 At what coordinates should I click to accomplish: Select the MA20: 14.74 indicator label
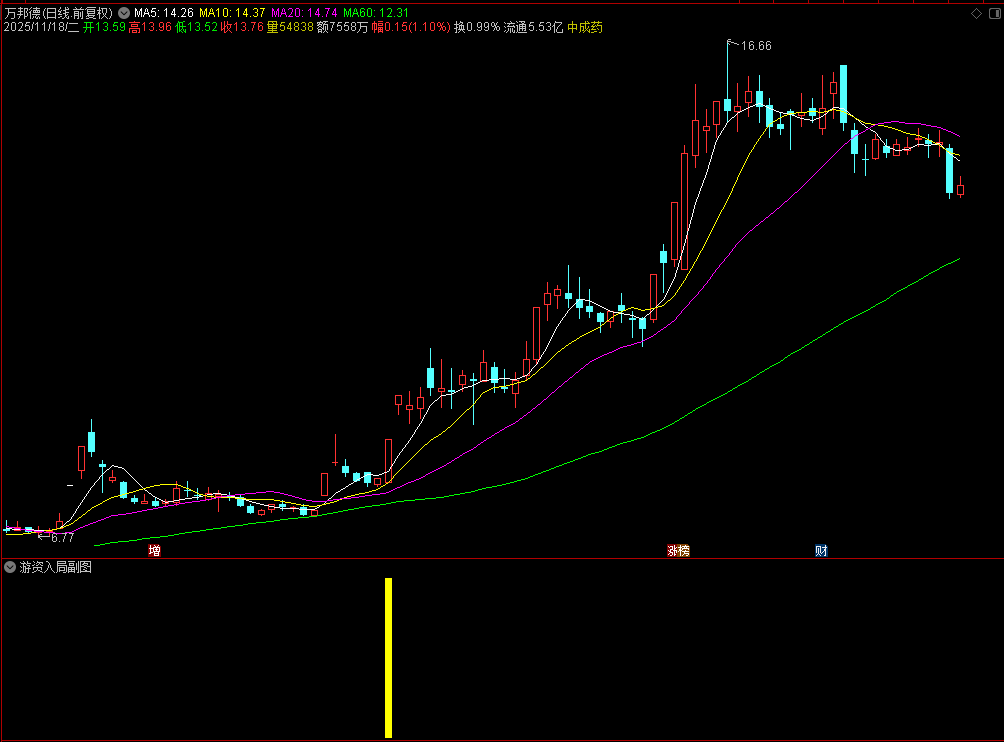pyautogui.click(x=304, y=13)
